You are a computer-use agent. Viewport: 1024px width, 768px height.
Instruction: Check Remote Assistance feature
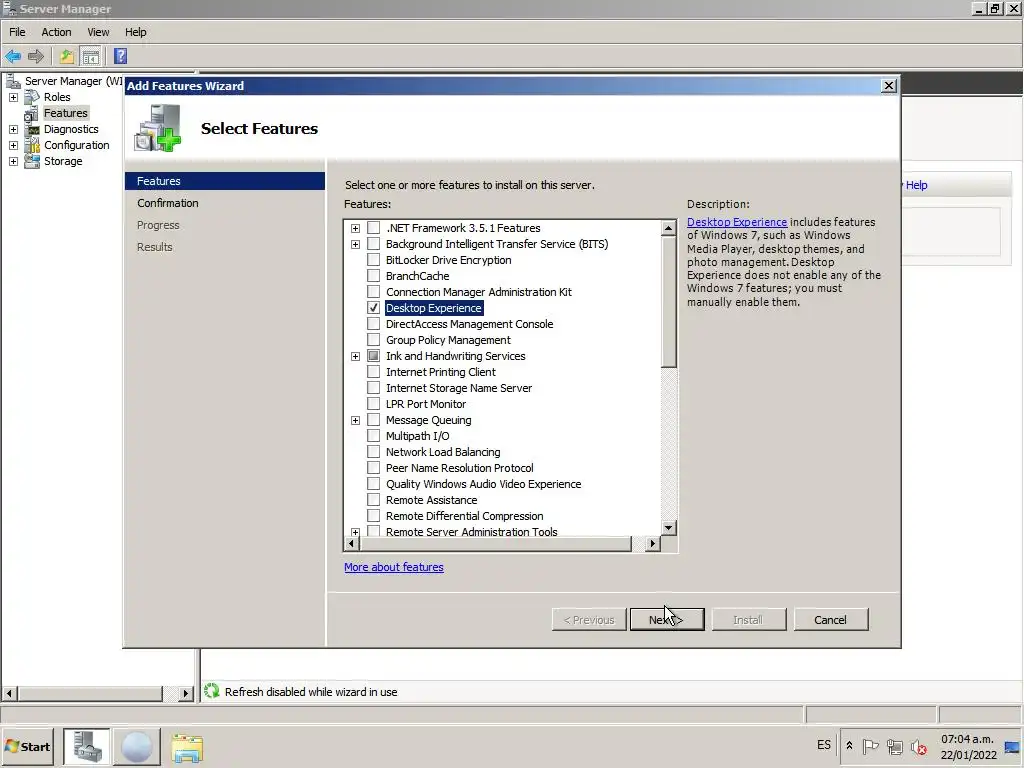(x=374, y=500)
